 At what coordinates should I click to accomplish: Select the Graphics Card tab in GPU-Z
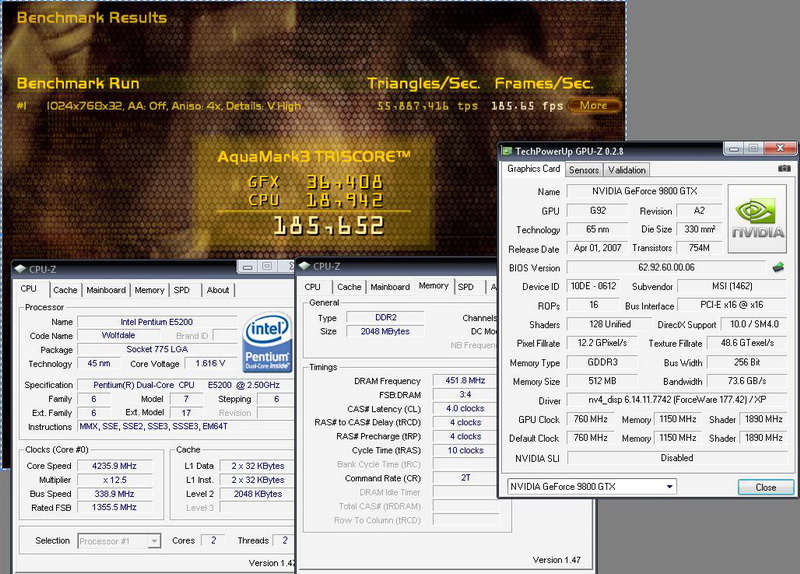point(534,168)
